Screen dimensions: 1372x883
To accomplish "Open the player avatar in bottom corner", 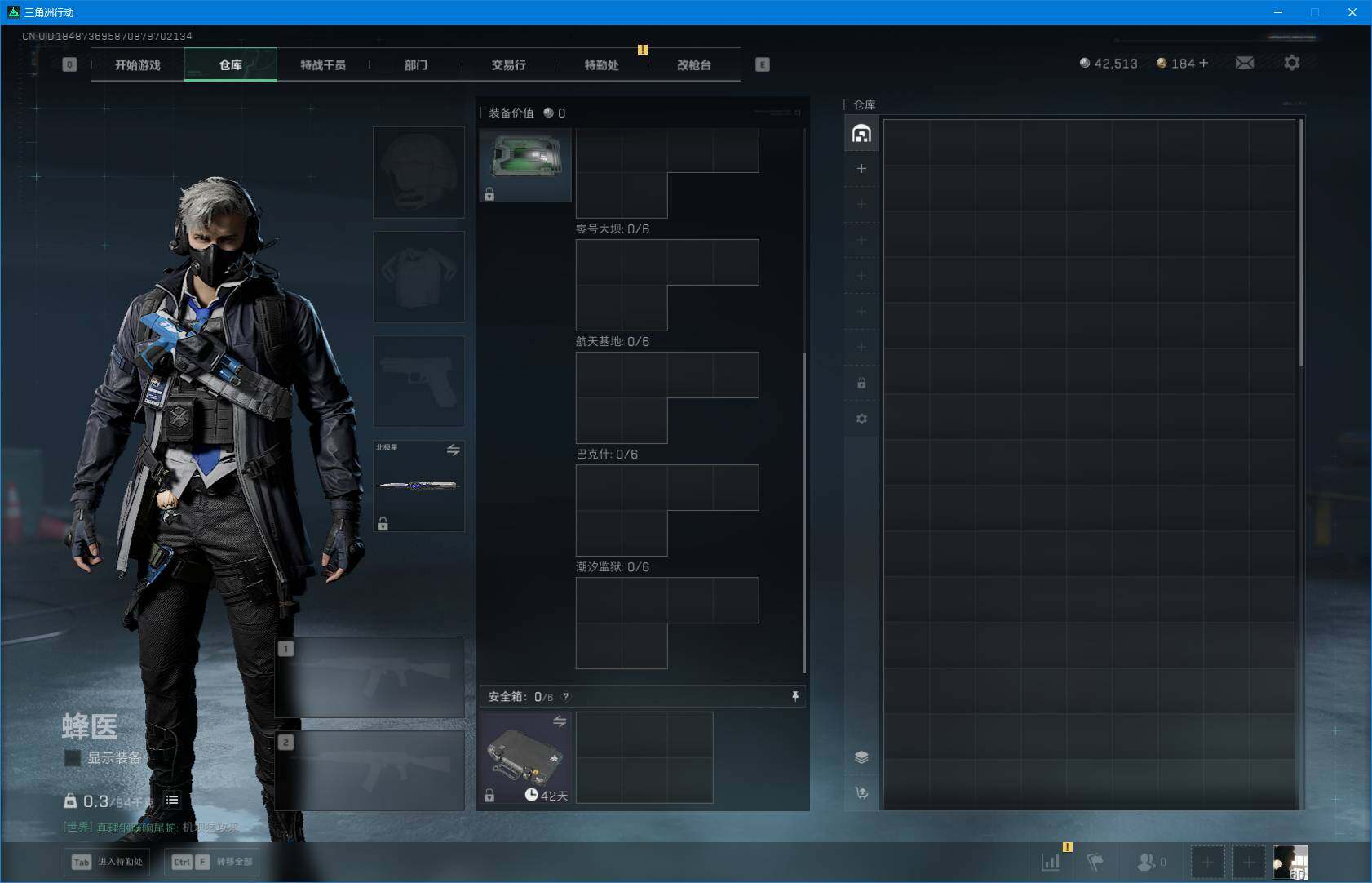I will (x=1290, y=862).
